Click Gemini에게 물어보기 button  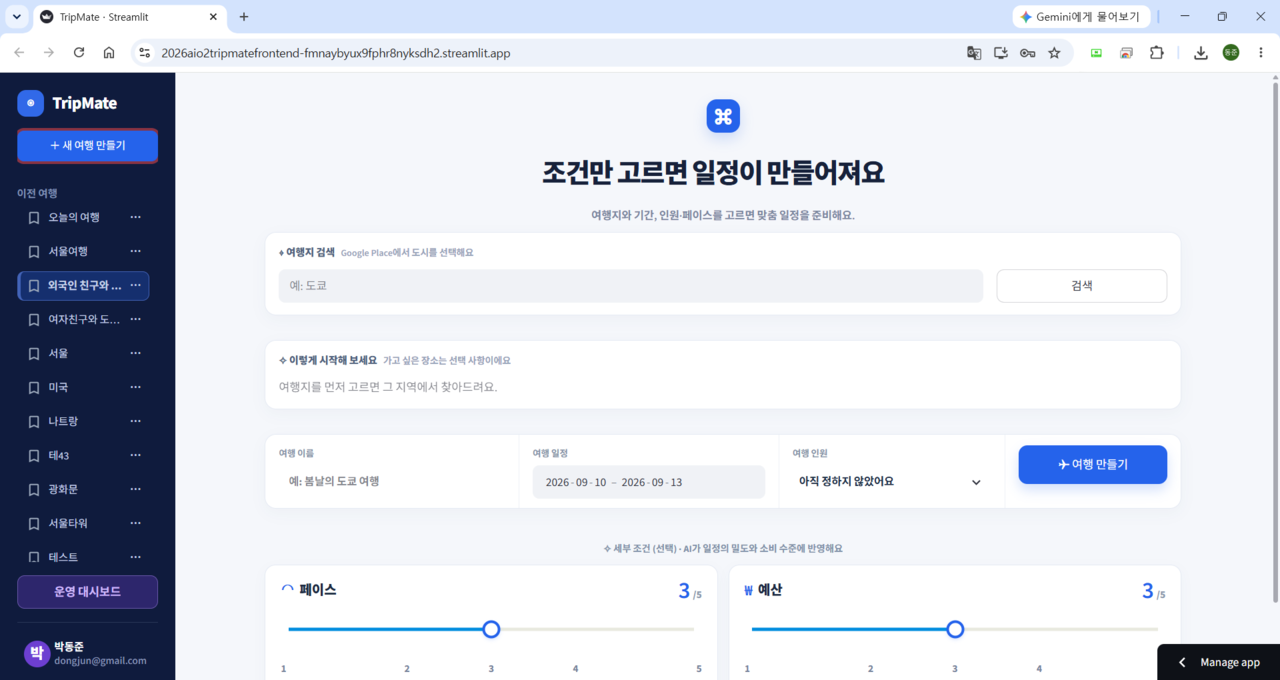pyautogui.click(x=1081, y=17)
